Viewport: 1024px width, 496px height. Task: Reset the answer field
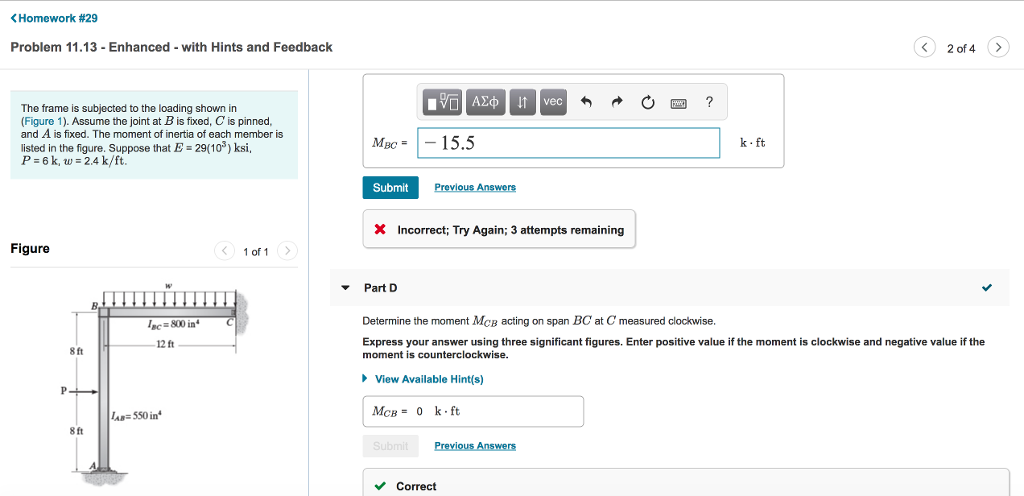pyautogui.click(x=647, y=102)
